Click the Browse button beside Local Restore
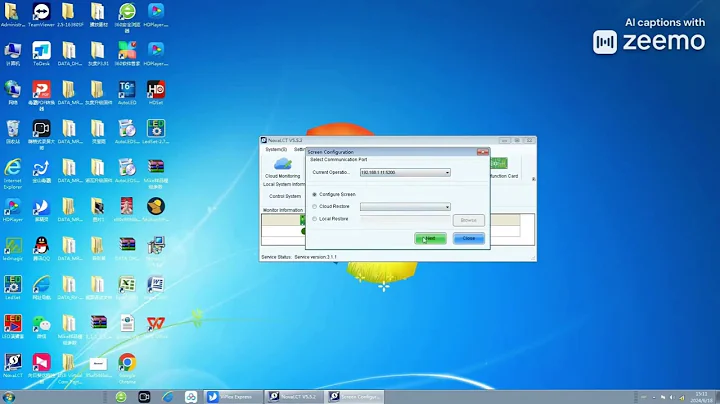Viewport: 720px width, 404px height. pos(468,220)
